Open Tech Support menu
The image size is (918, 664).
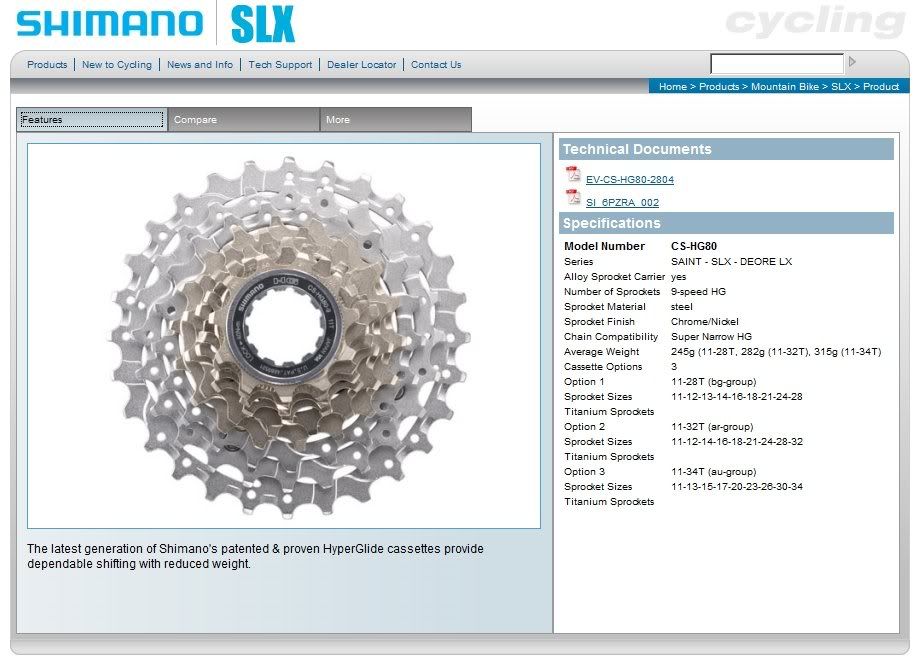280,64
